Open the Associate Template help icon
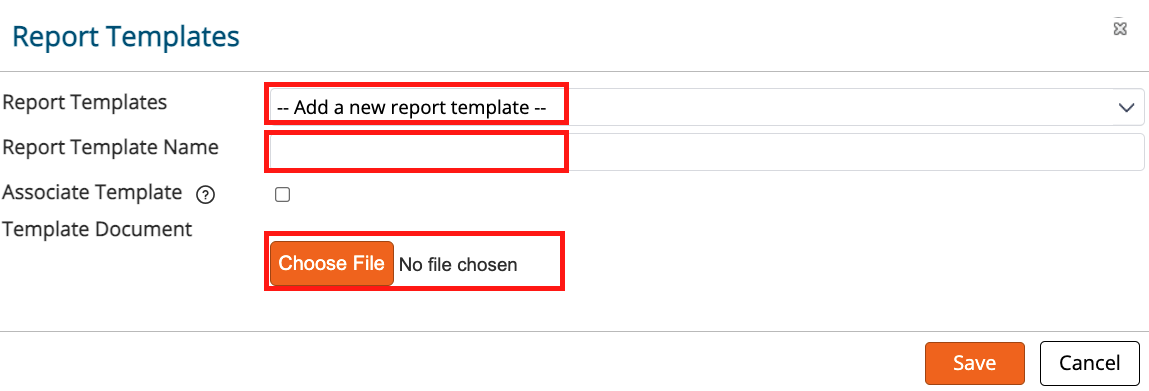This screenshot has width=1149, height=391. pos(206,195)
